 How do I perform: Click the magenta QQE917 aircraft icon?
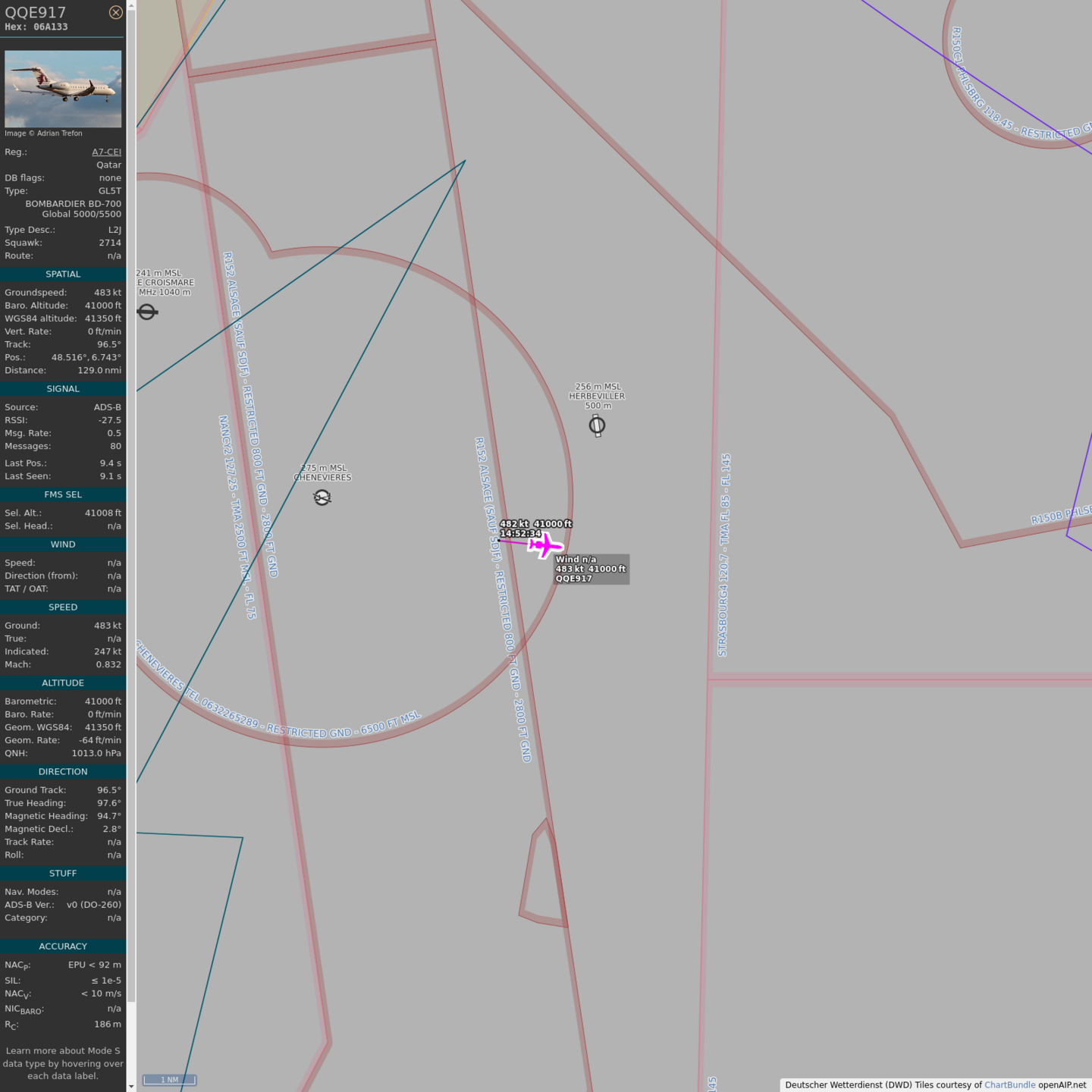pyautogui.click(x=545, y=545)
